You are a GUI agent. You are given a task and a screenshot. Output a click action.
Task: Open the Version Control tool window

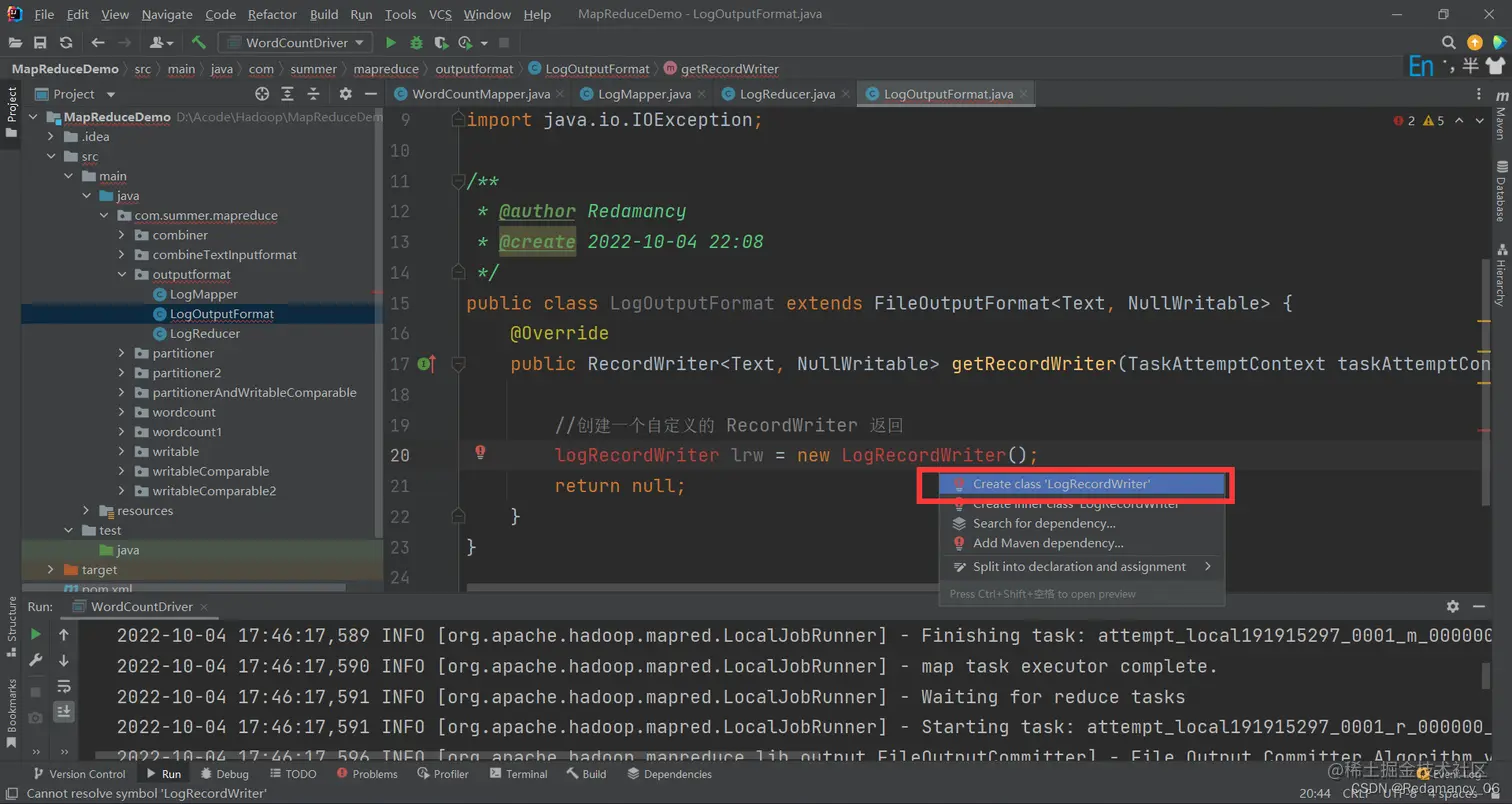(x=78, y=774)
